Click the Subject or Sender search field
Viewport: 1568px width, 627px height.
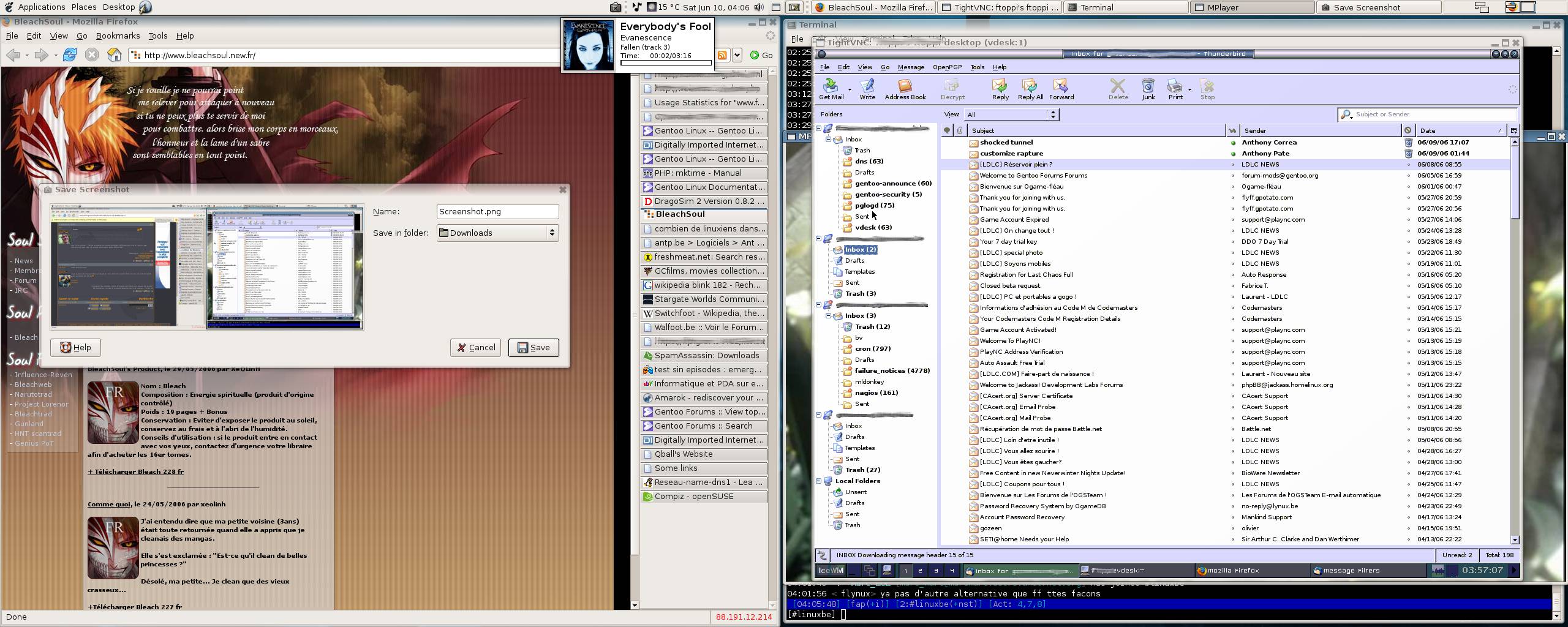tap(1427, 115)
